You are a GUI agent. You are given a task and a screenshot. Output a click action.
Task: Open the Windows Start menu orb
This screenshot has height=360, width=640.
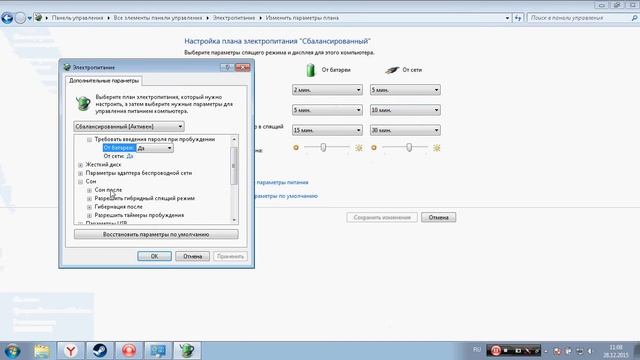[x=12, y=351]
